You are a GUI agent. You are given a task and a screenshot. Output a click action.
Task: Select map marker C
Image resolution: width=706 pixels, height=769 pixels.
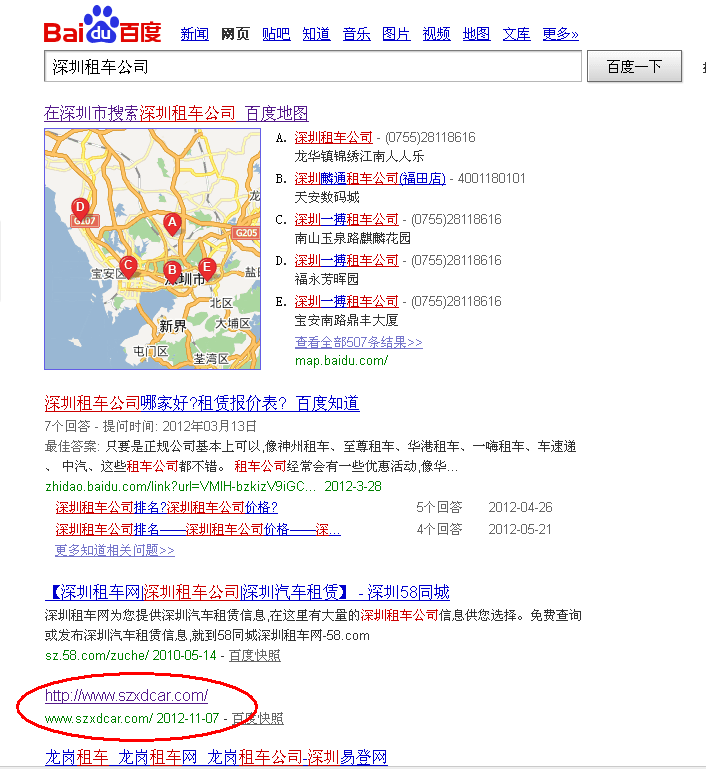(x=128, y=267)
